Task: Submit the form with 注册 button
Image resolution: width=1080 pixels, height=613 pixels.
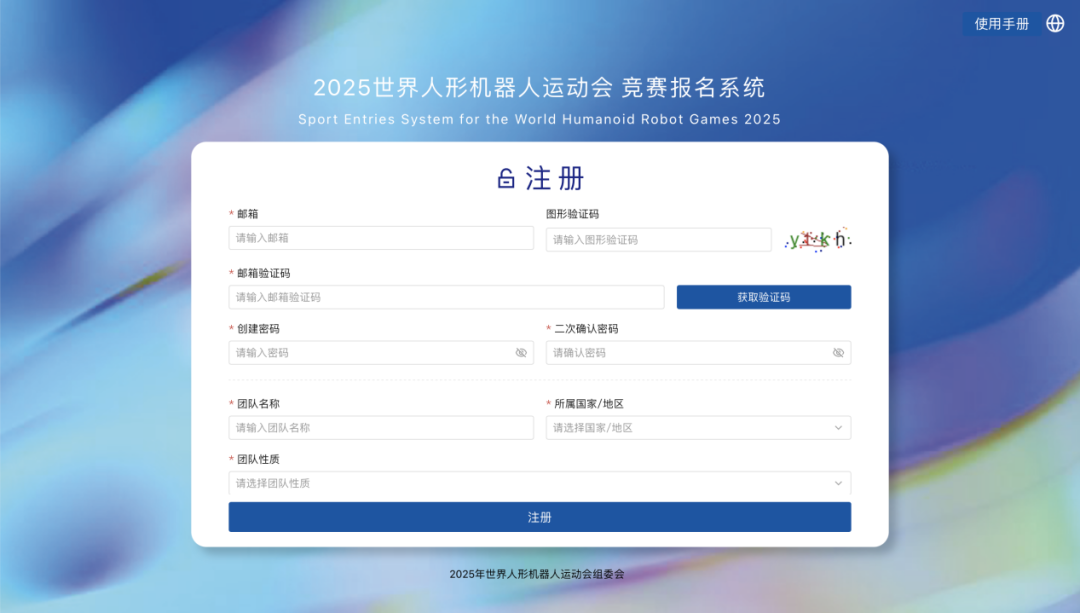Action: click(539, 517)
